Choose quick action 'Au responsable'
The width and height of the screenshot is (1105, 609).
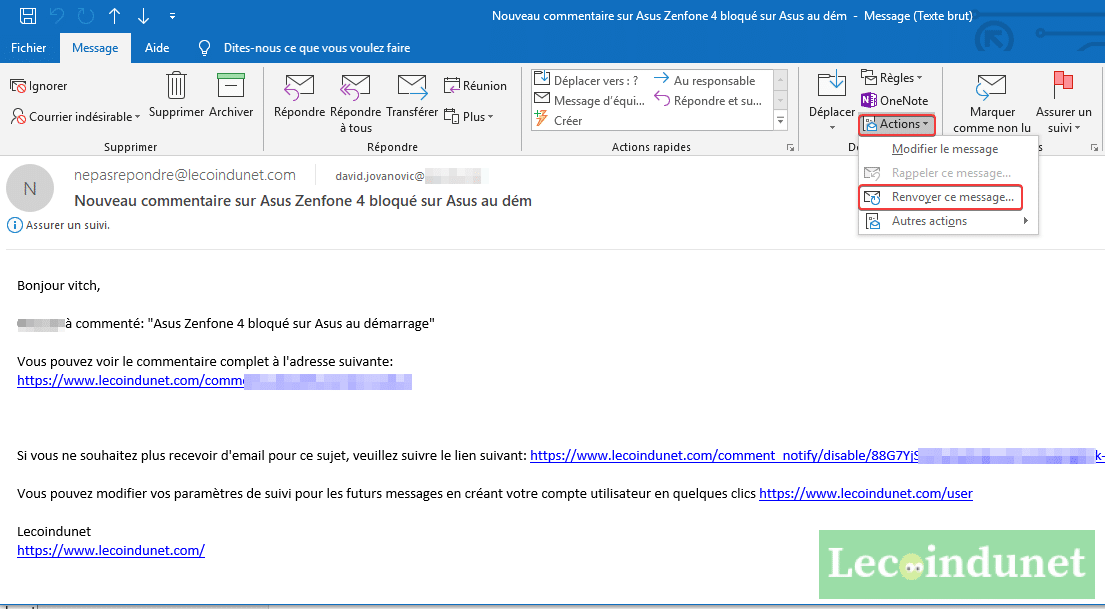click(705, 80)
